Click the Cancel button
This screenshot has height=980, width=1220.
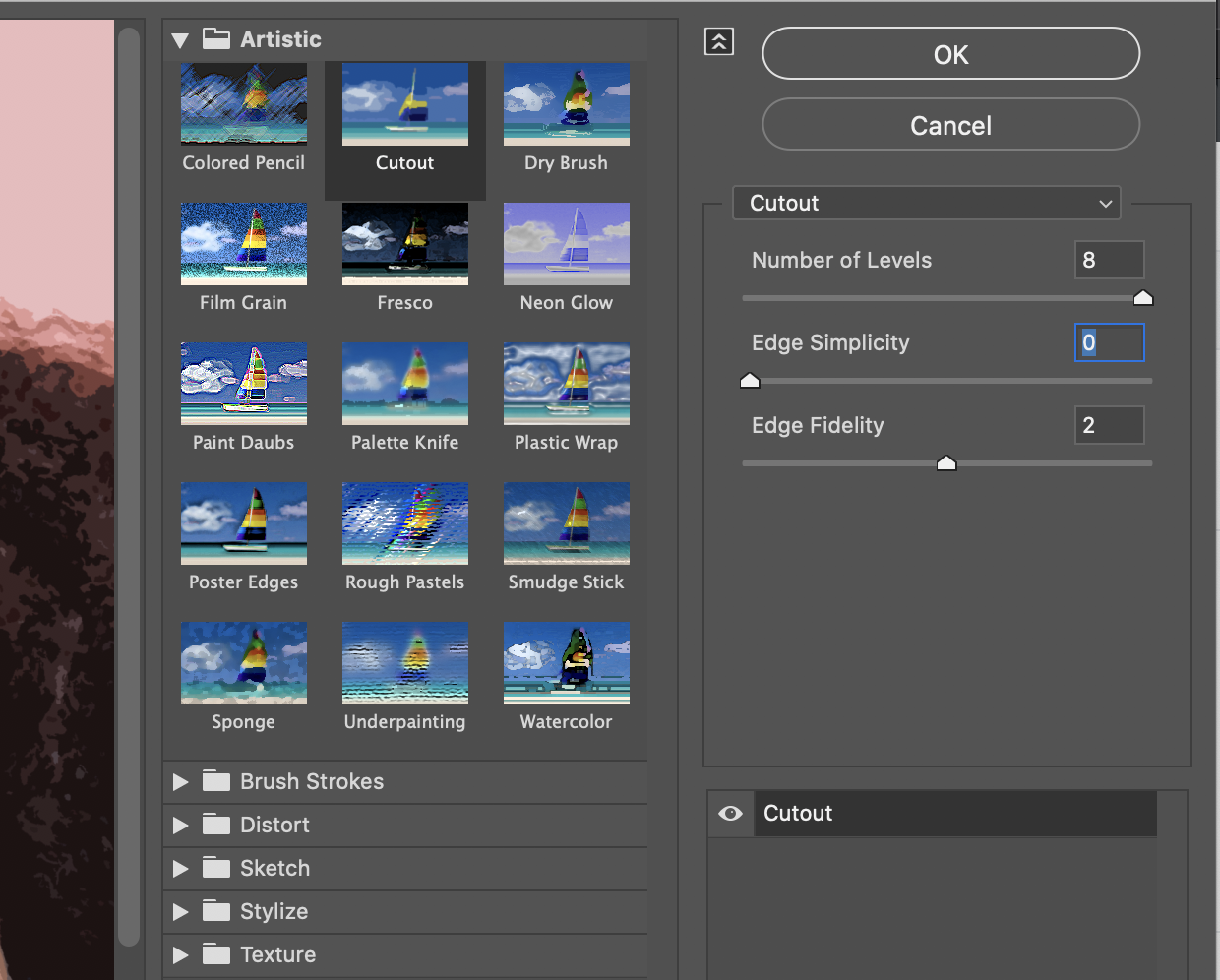951,124
